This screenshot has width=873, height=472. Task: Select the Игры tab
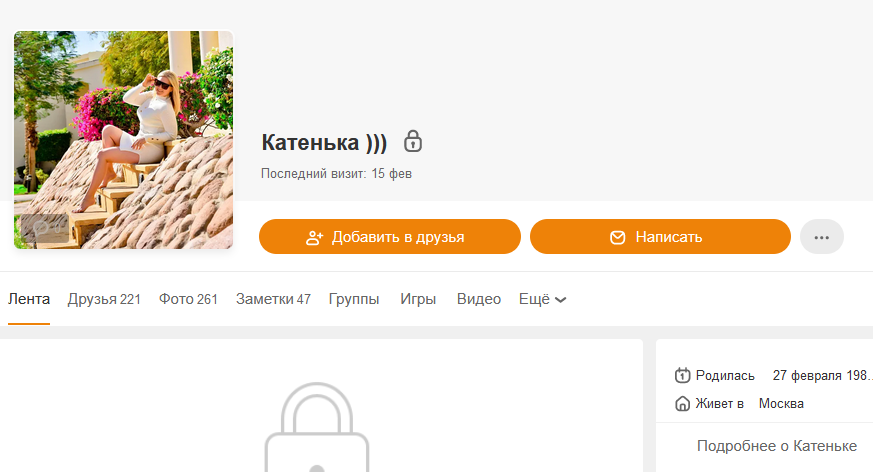pyautogui.click(x=418, y=299)
